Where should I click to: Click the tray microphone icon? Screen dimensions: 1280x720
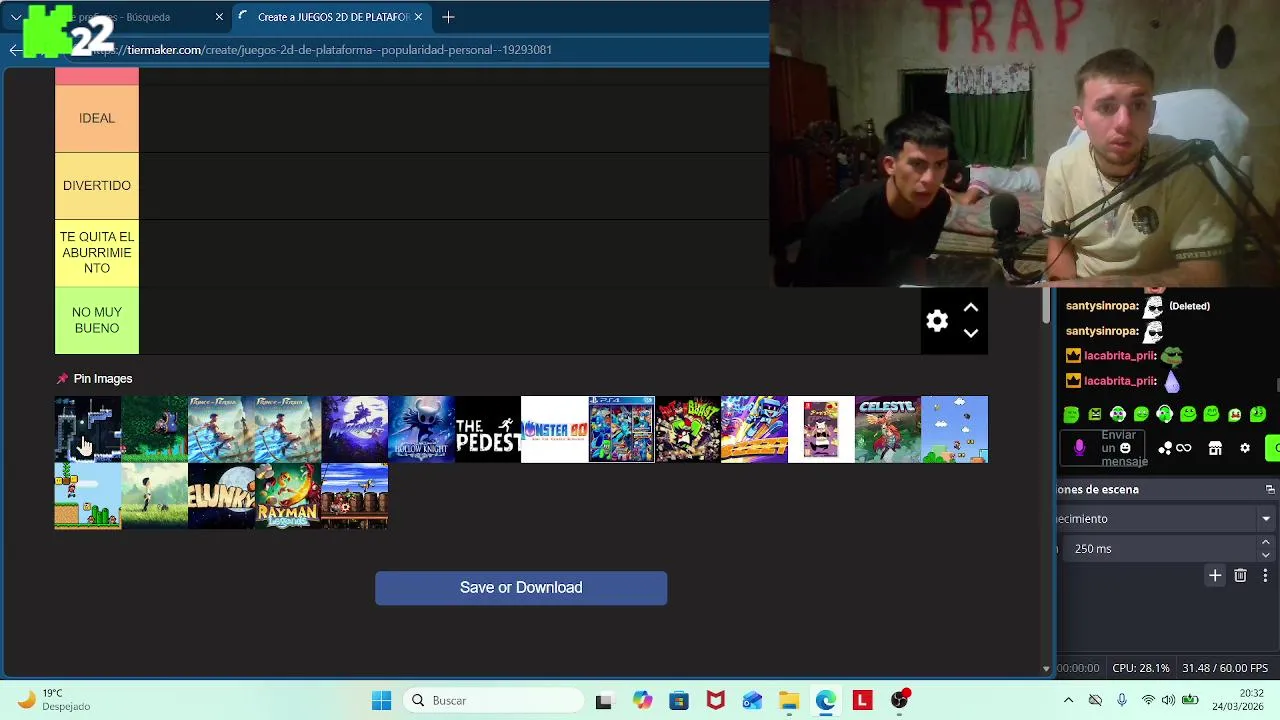coord(1122,701)
